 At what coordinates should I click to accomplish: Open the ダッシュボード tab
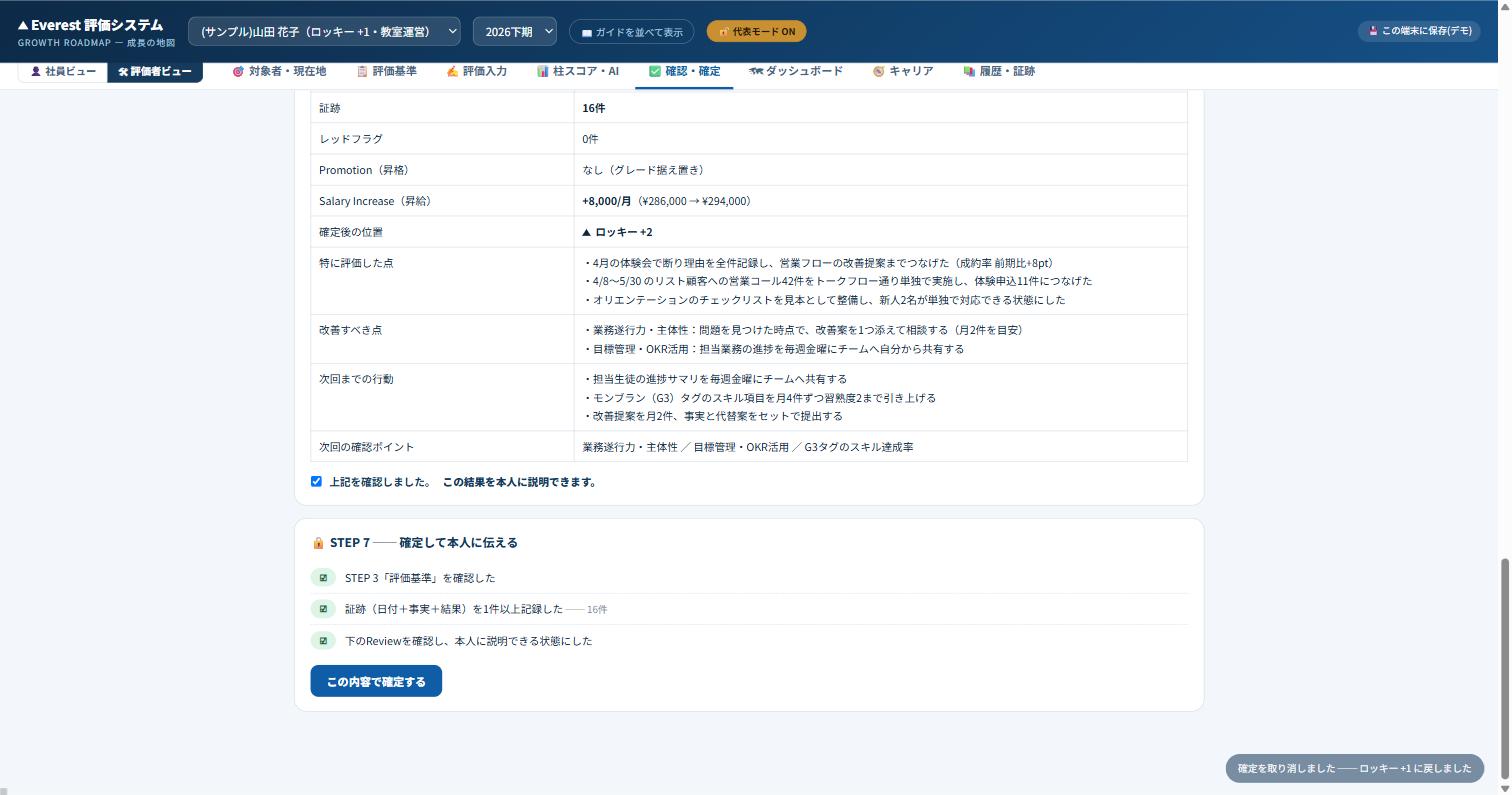[796, 71]
